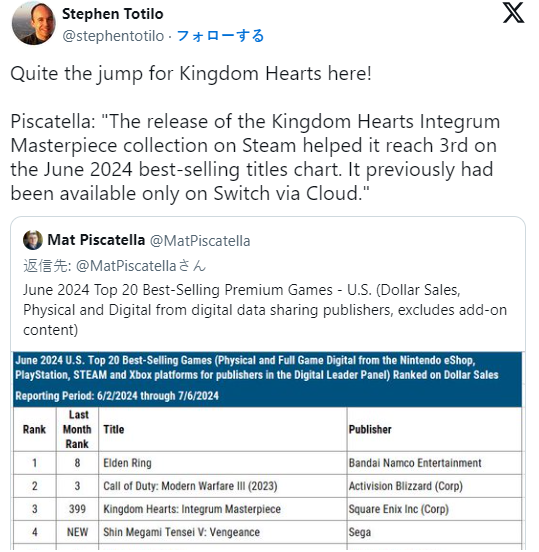Viewport: 539px width, 552px height.
Task: Open the sales chart image header
Action: [268, 379]
